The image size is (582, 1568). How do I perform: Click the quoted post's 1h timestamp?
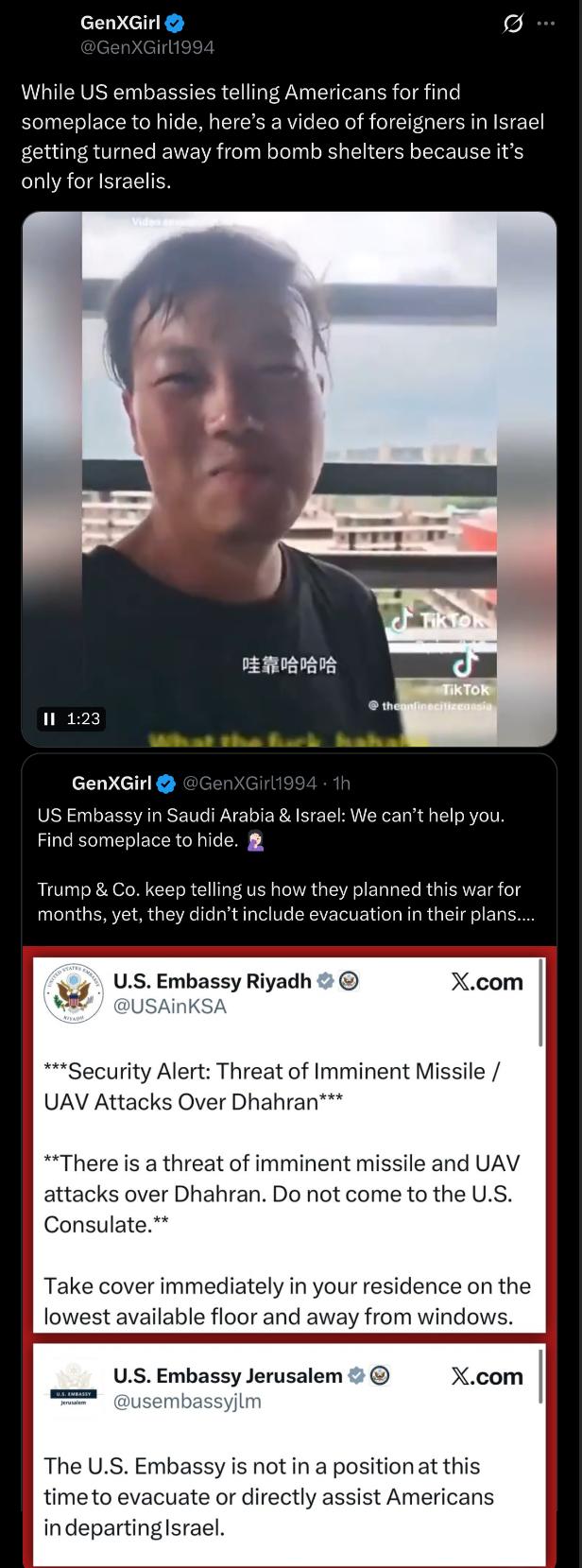[342, 783]
